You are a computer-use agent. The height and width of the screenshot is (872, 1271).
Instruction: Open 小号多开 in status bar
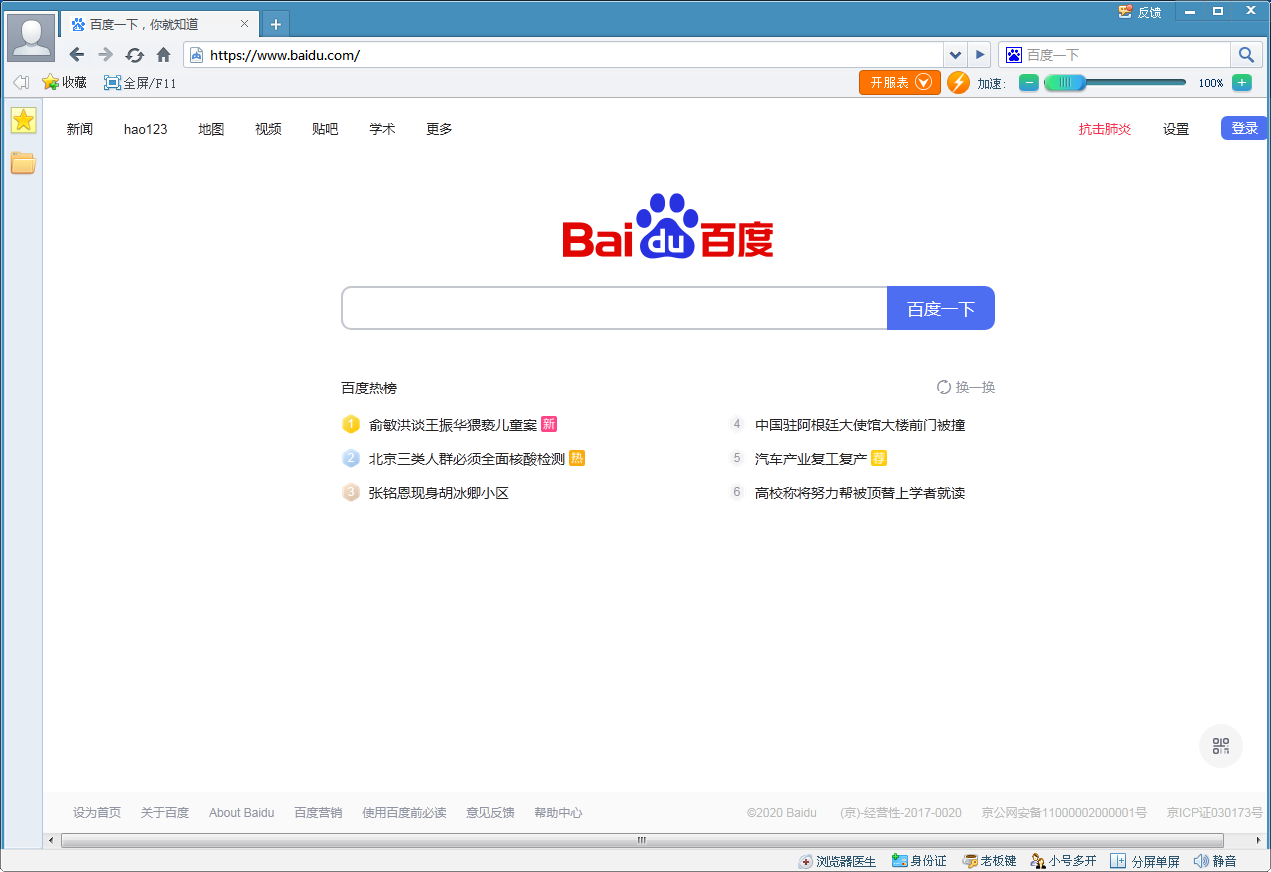pyautogui.click(x=1064, y=861)
